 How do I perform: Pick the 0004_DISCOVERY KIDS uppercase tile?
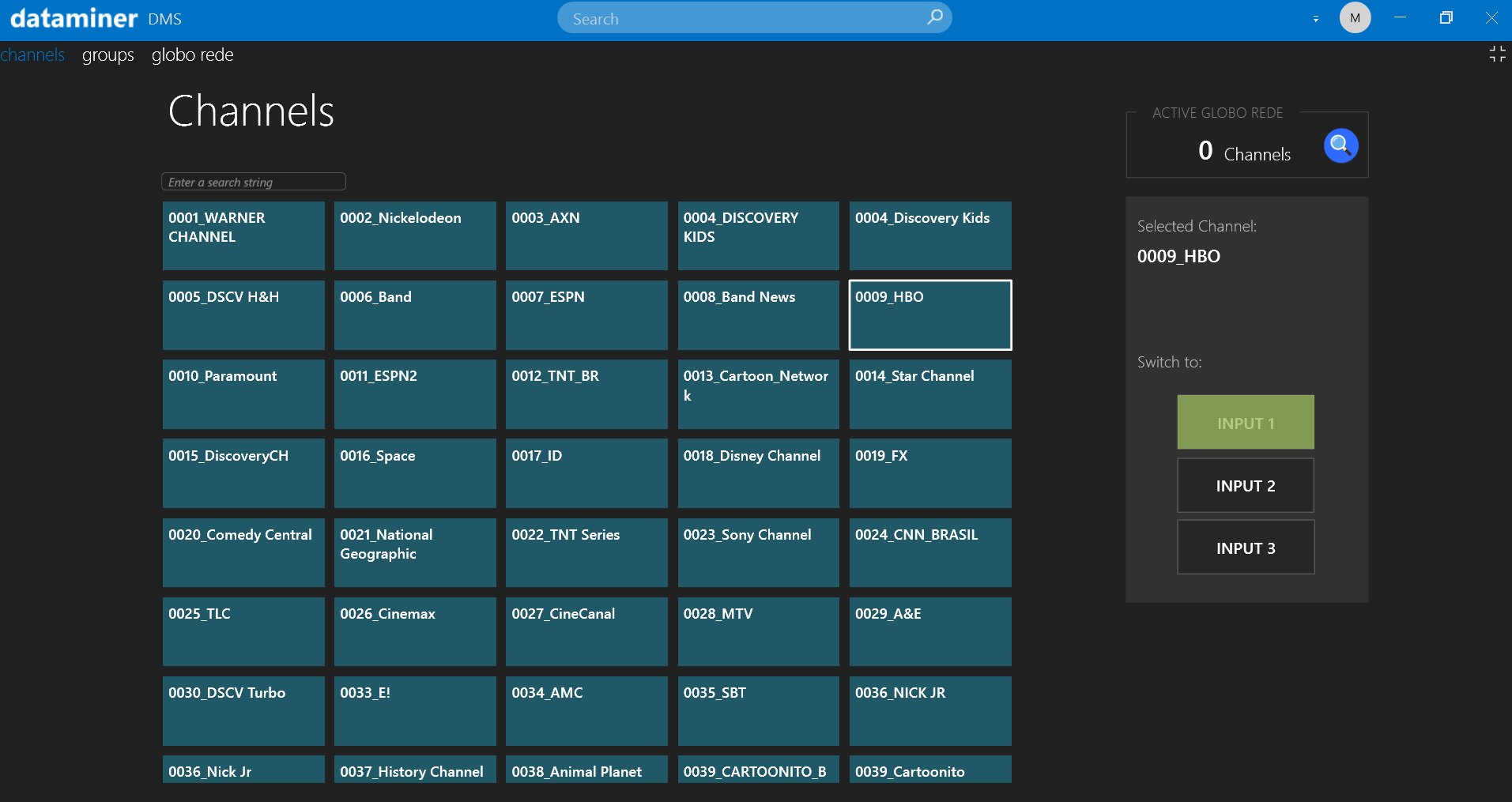coord(759,235)
